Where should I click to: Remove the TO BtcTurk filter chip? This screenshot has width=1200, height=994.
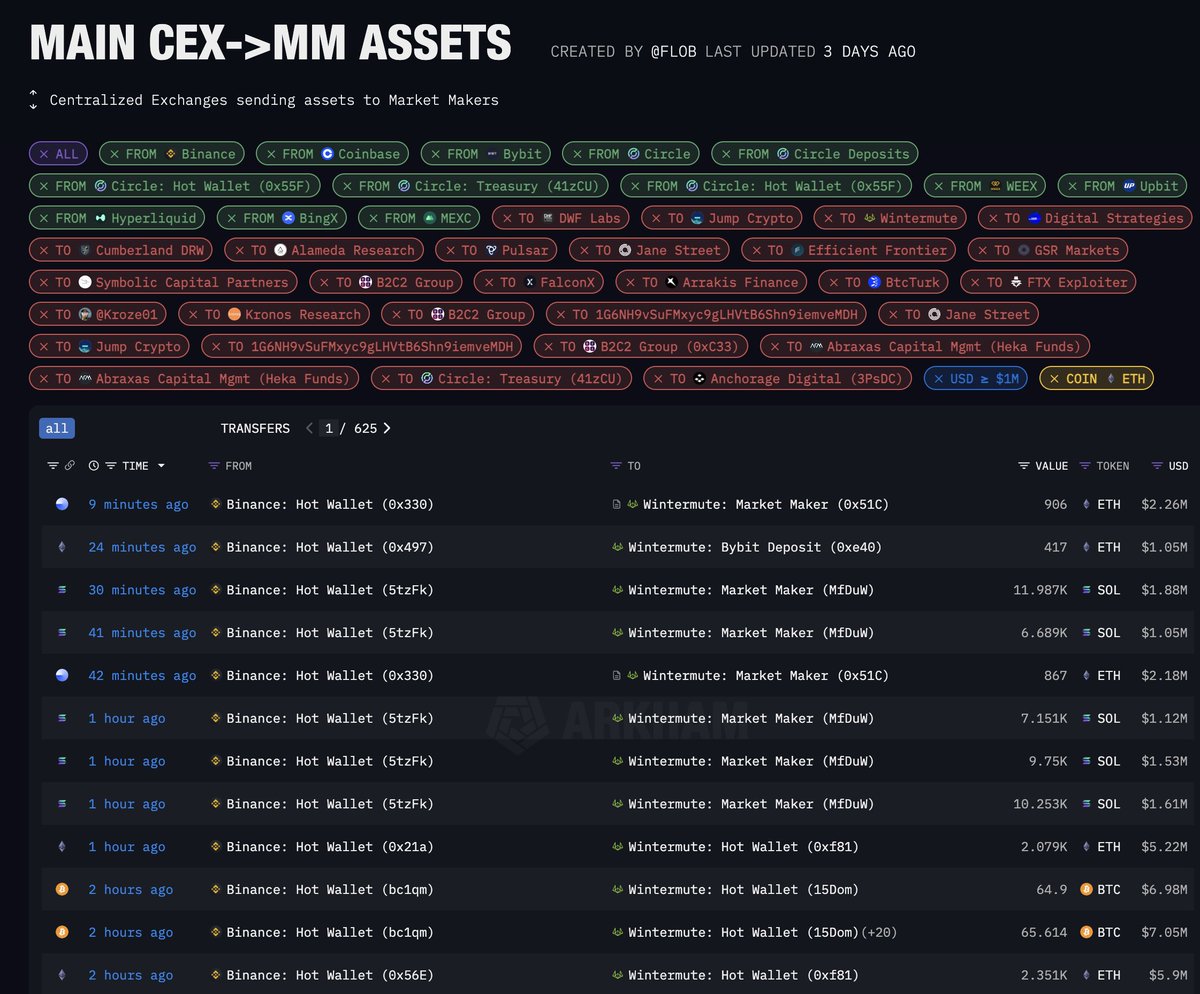point(834,282)
